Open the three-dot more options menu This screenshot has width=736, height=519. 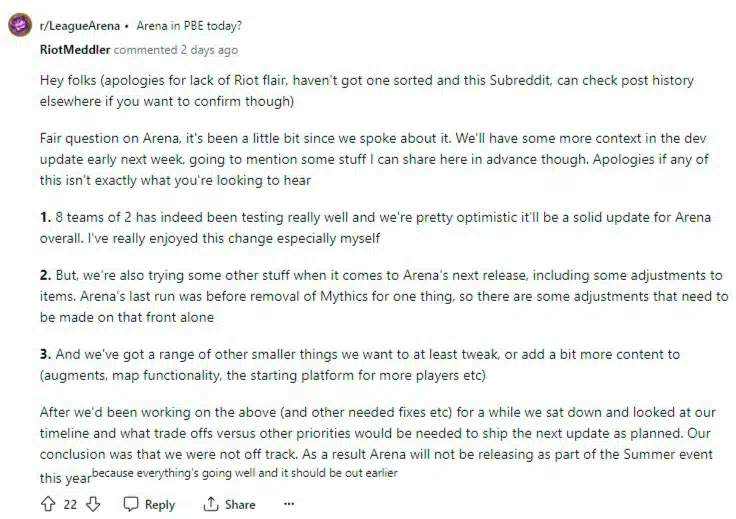point(289,504)
